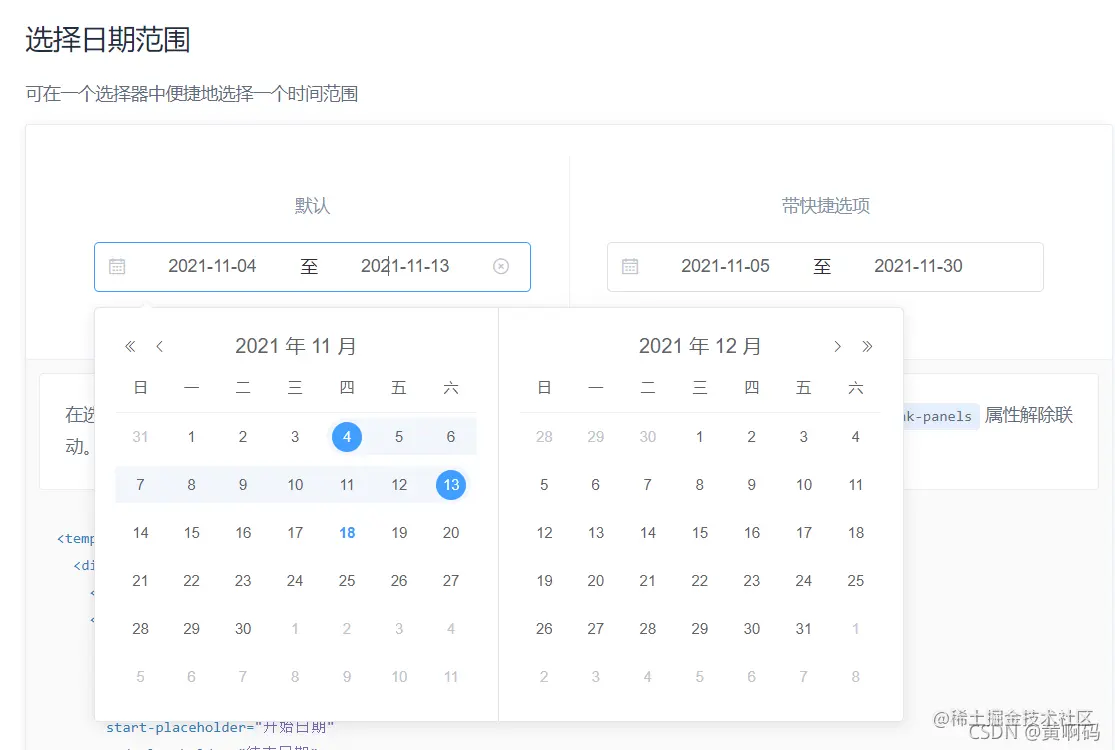
Task: Pick November 27 in left calendar
Action: (x=451, y=581)
